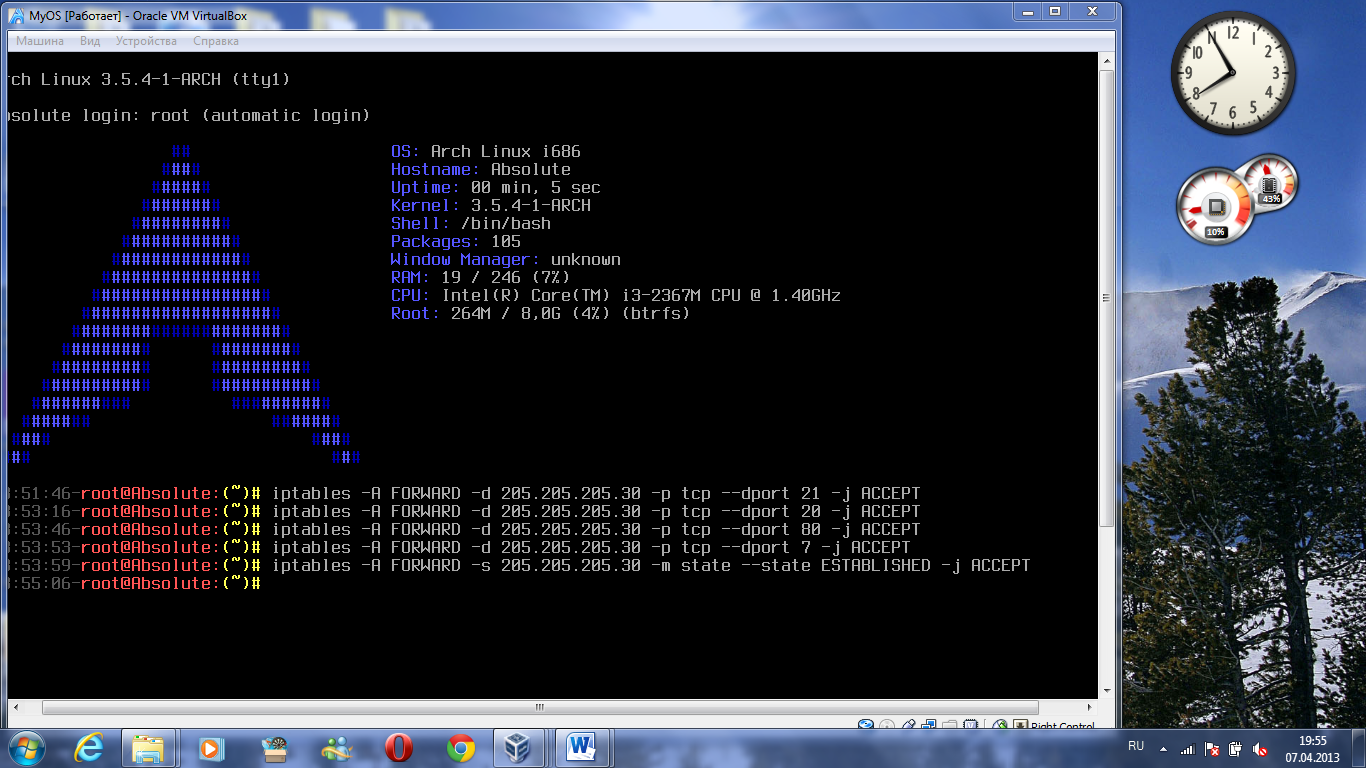
Task: Click the Right Control host key indicator
Action: 1062,727
